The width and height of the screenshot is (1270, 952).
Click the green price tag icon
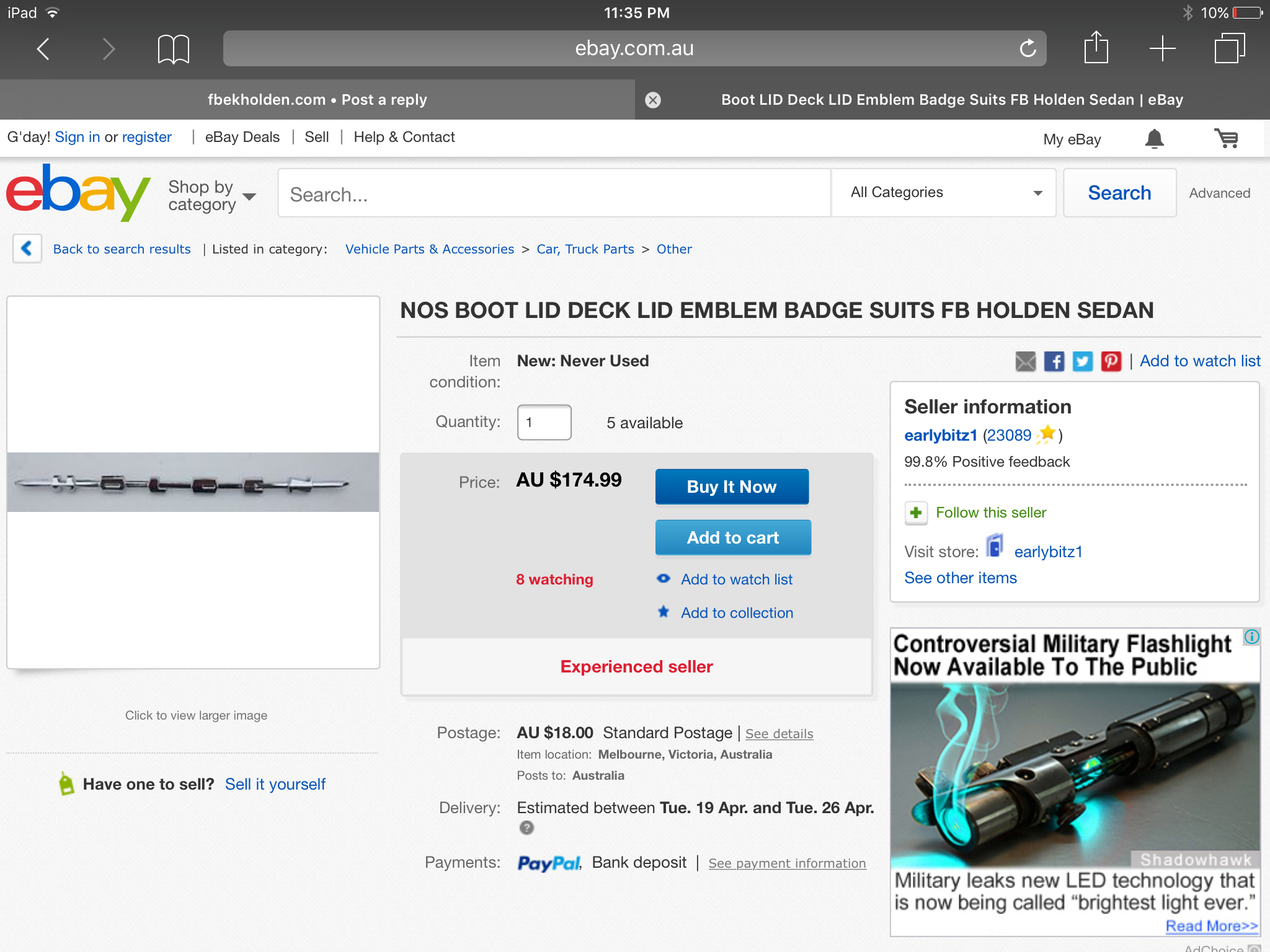tap(66, 783)
